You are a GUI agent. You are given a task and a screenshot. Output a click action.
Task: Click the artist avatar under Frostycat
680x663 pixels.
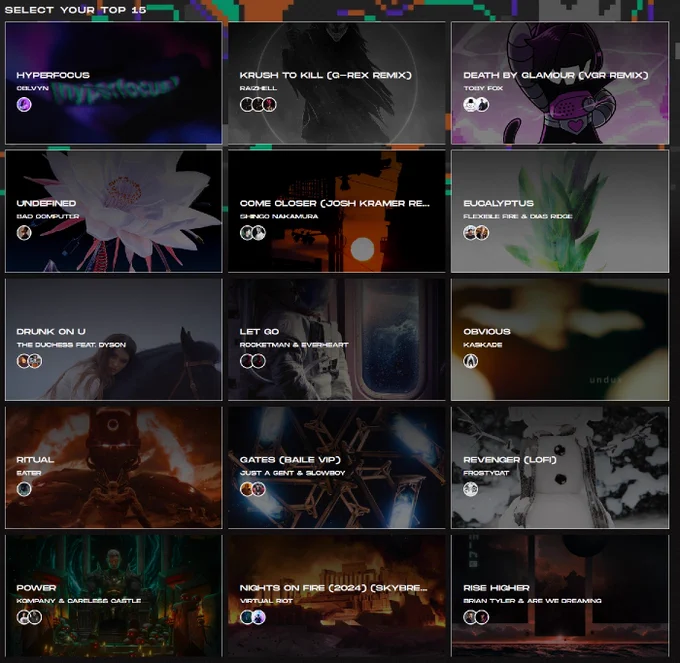[x=471, y=489]
